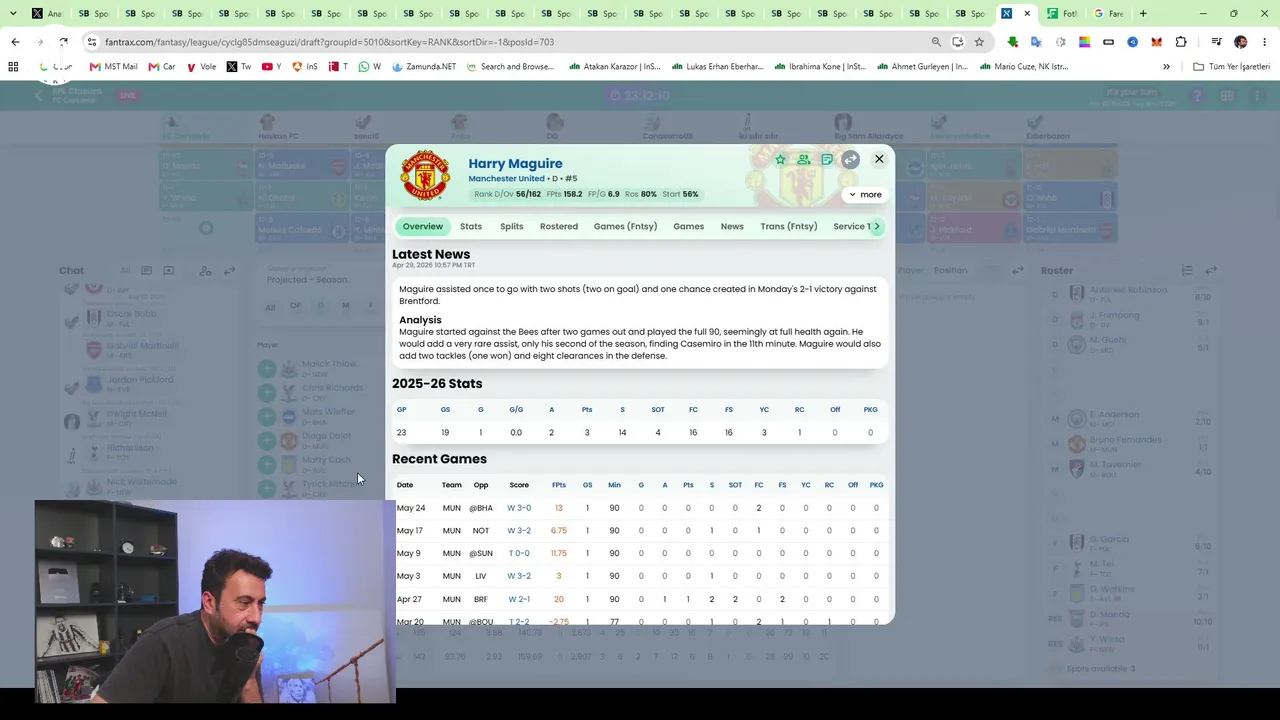
Task: Open the YouTube 'Y' bookmark
Action: pyautogui.click(x=271, y=67)
